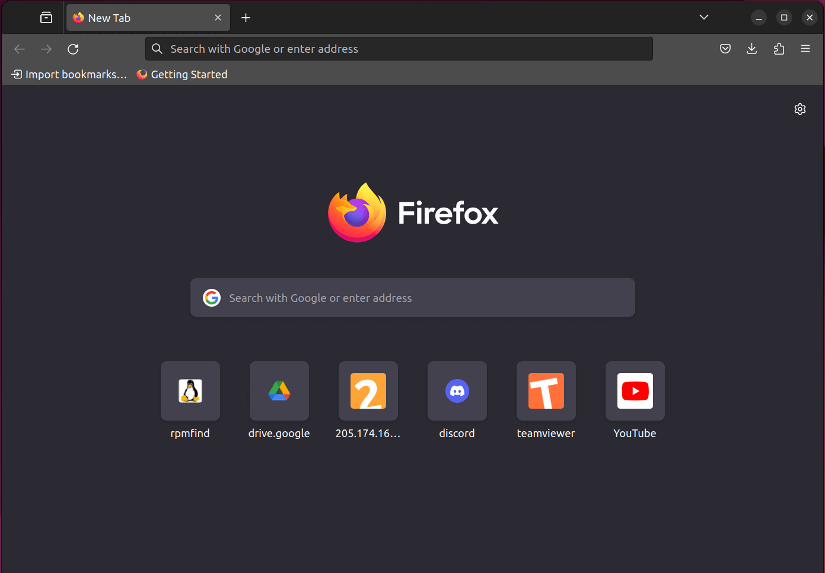Image resolution: width=825 pixels, height=573 pixels.
Task: Select the New Tab tab
Action: click(148, 18)
